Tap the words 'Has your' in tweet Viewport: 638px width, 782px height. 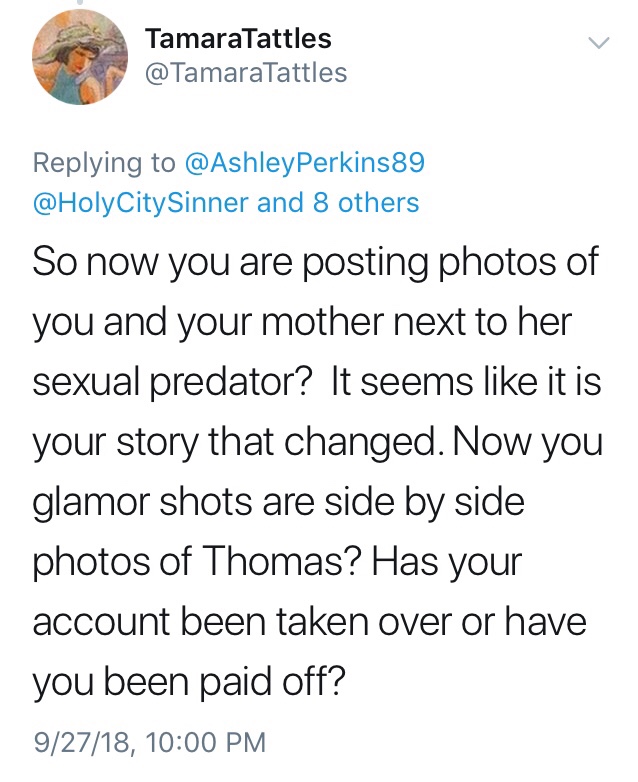pyautogui.click(x=446, y=563)
